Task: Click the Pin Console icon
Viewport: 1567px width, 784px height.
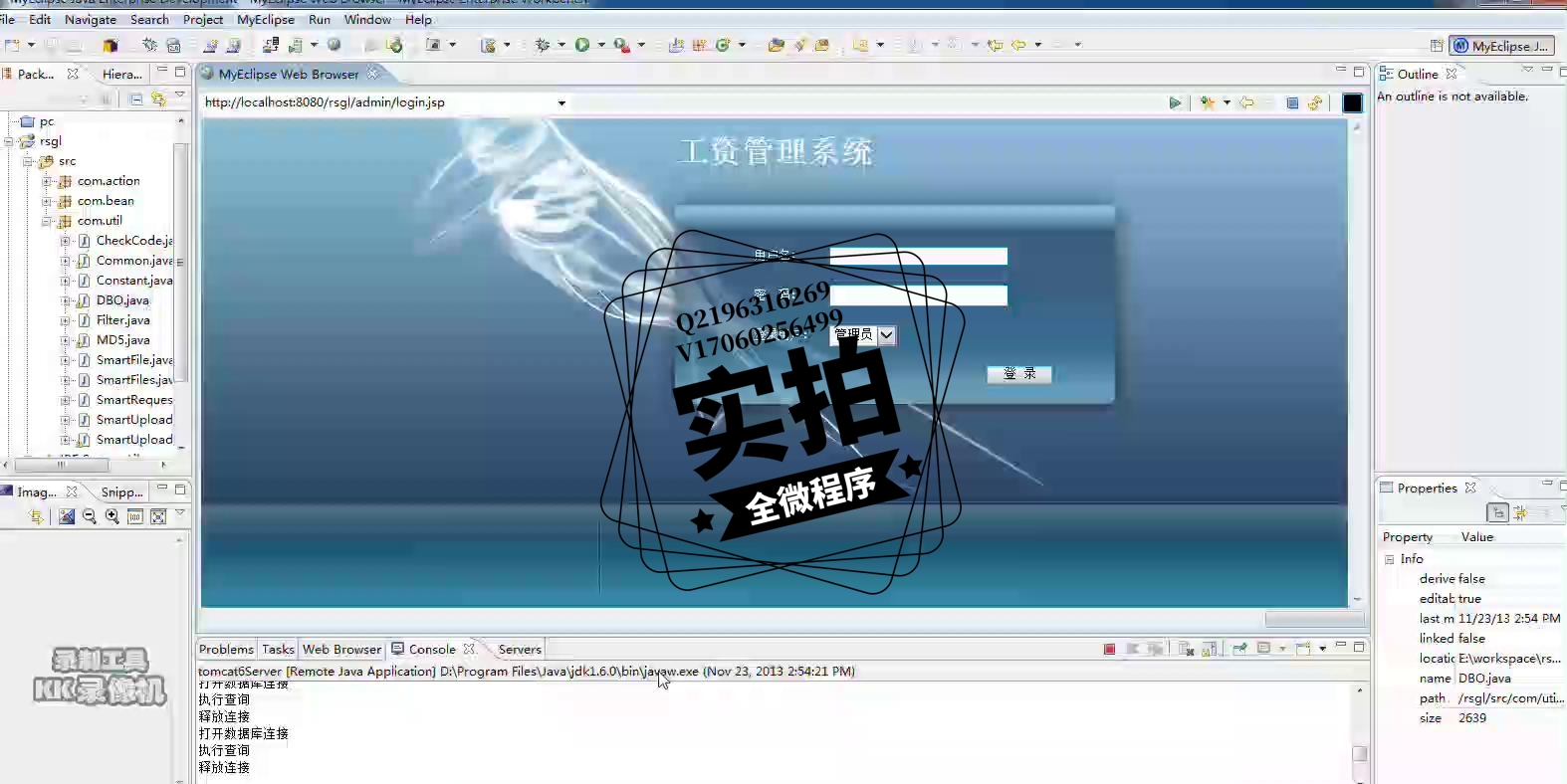Action: click(x=1239, y=649)
